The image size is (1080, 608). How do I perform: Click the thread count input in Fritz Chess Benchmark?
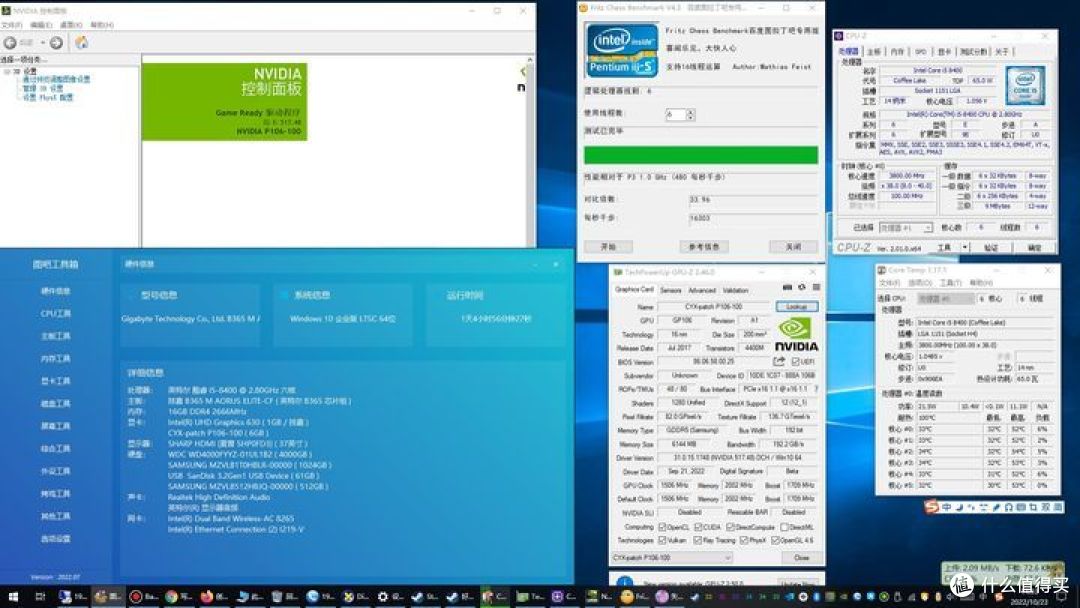(676, 115)
